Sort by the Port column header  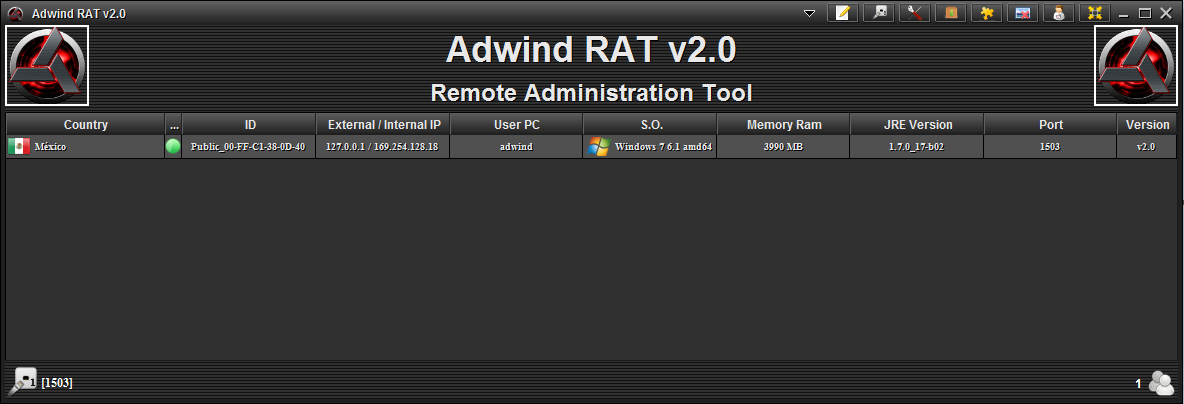click(x=1050, y=125)
